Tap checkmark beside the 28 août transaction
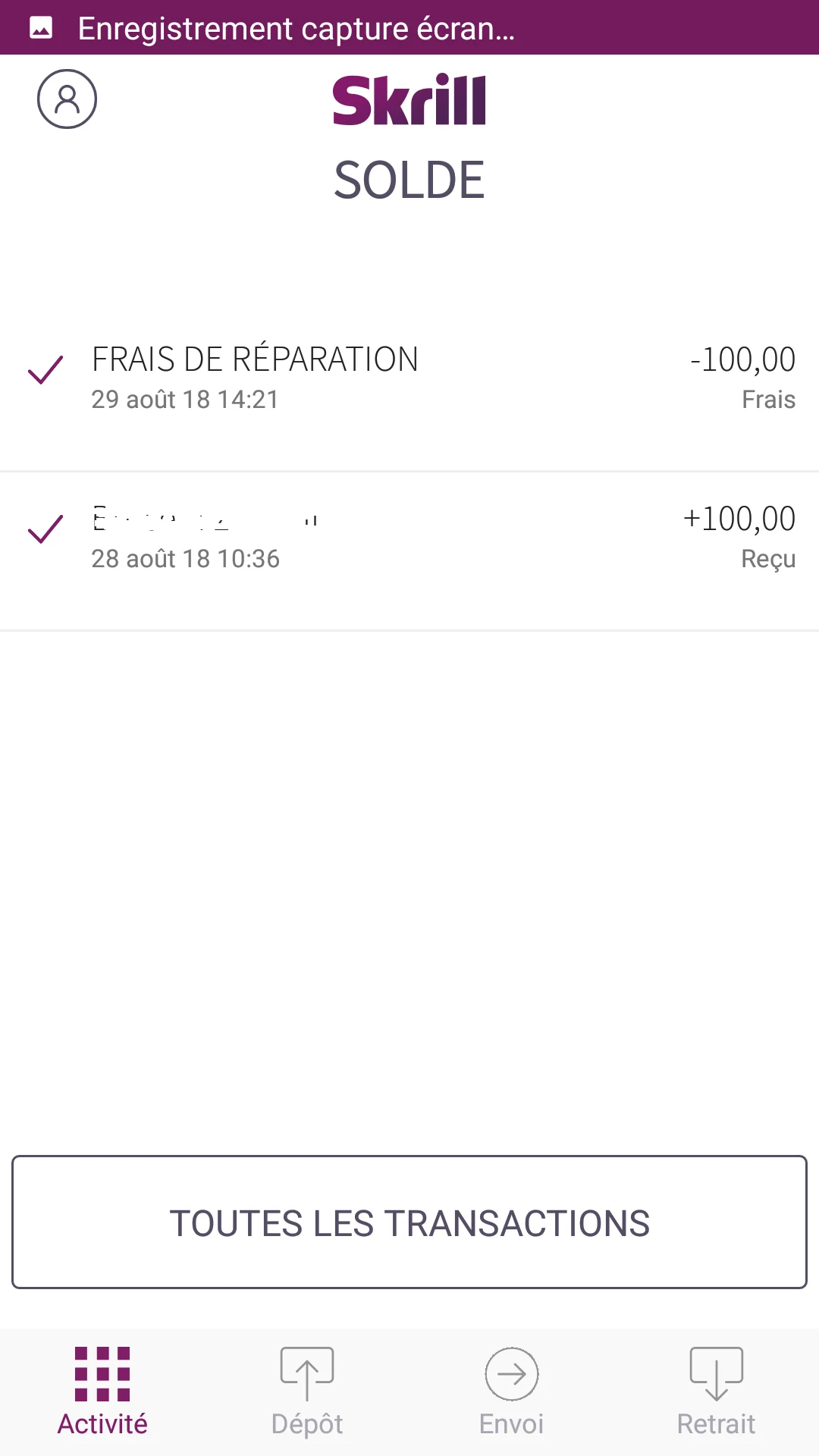 (45, 529)
